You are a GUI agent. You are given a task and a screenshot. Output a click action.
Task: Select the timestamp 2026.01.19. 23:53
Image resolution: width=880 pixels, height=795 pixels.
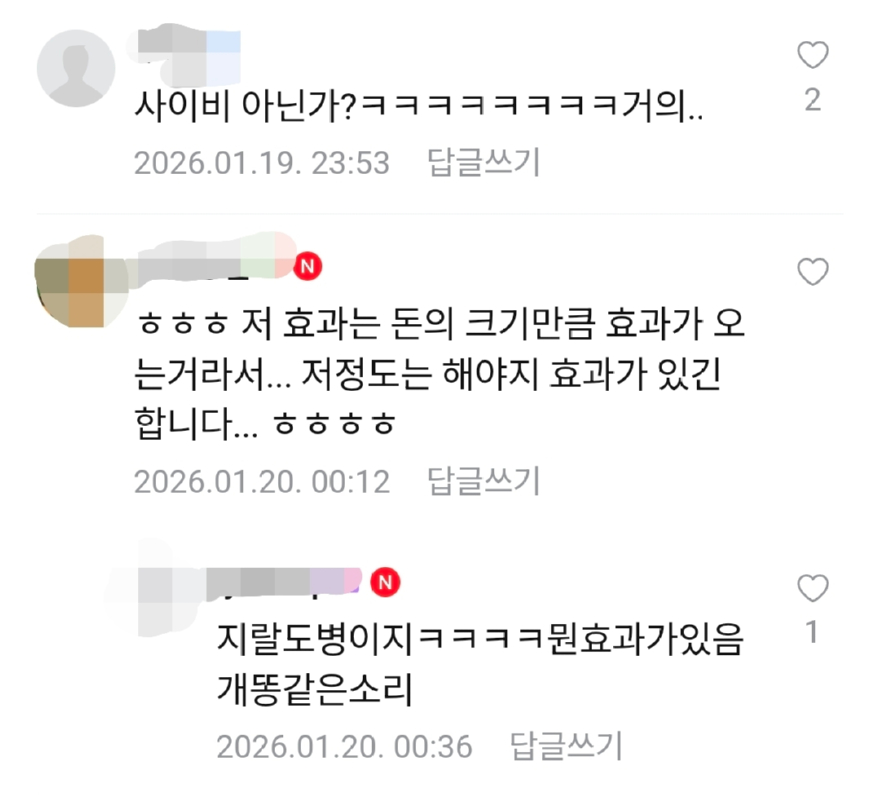262,163
